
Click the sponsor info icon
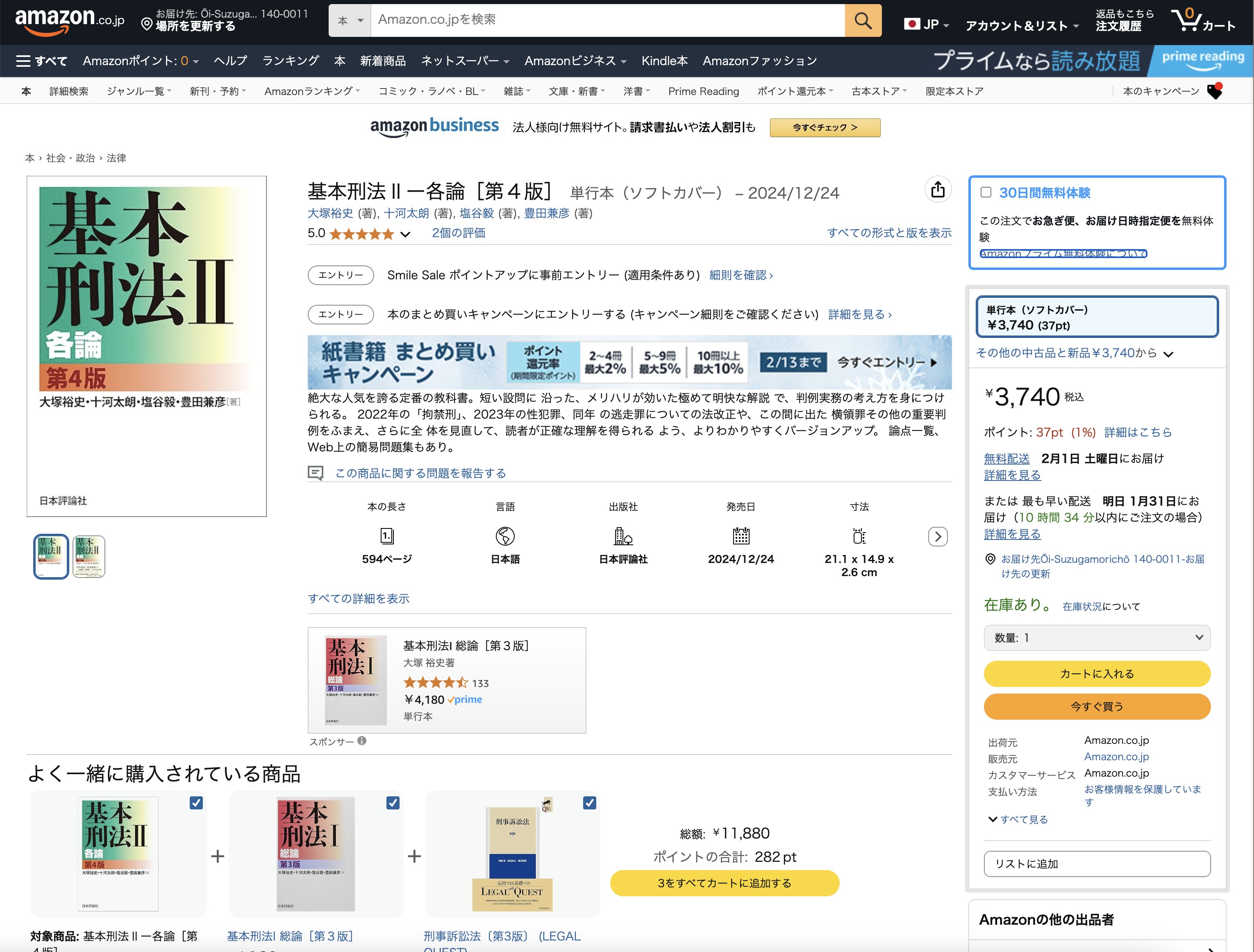point(362,741)
